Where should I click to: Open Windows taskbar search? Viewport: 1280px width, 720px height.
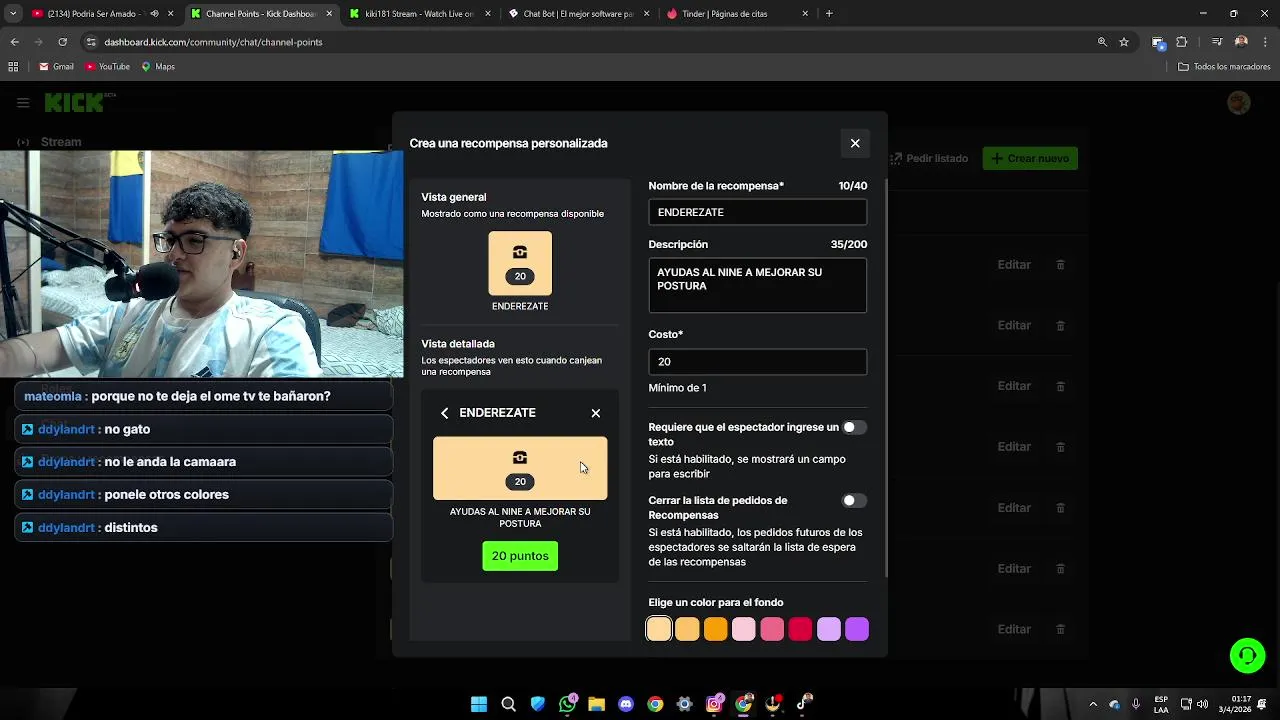508,704
